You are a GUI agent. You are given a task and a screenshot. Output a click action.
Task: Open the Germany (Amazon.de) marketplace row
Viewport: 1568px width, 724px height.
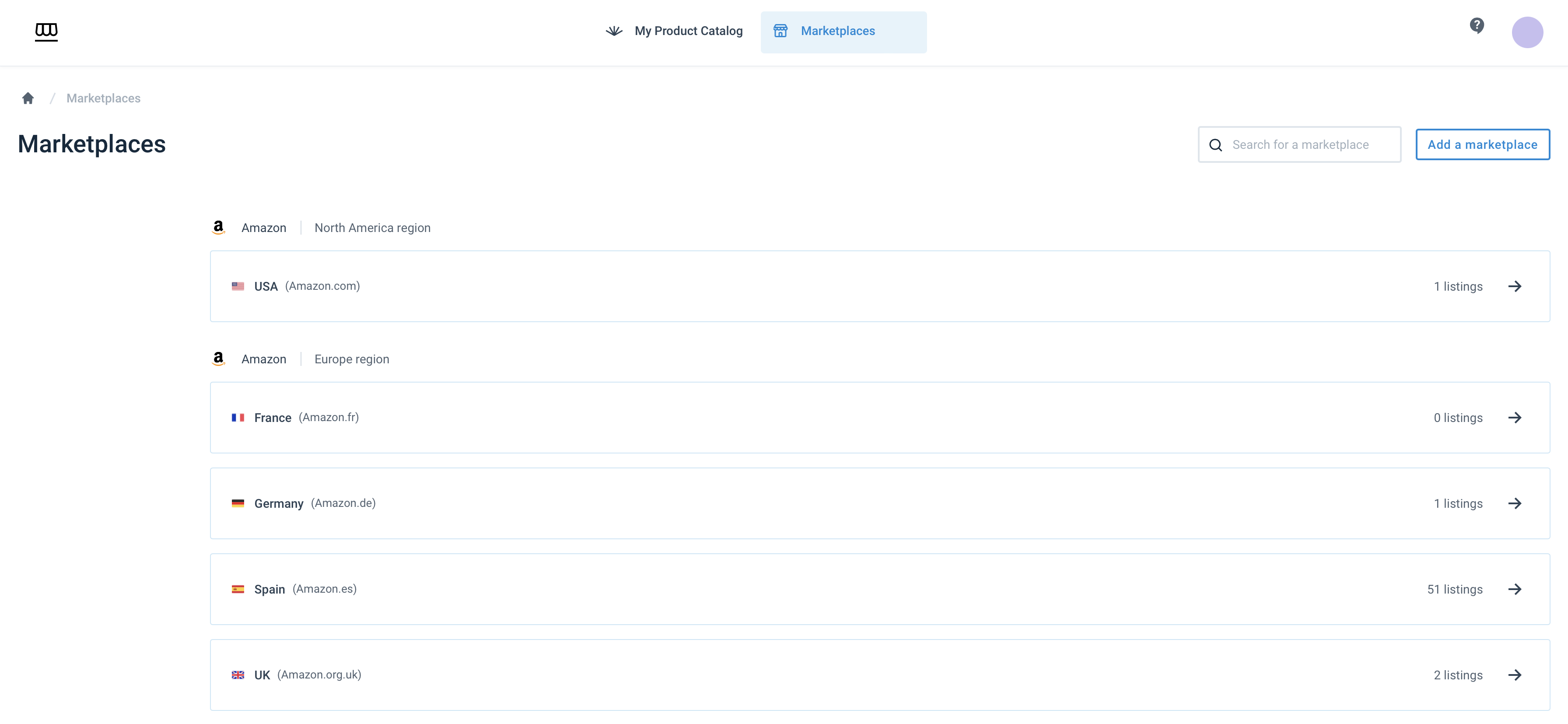click(x=880, y=503)
